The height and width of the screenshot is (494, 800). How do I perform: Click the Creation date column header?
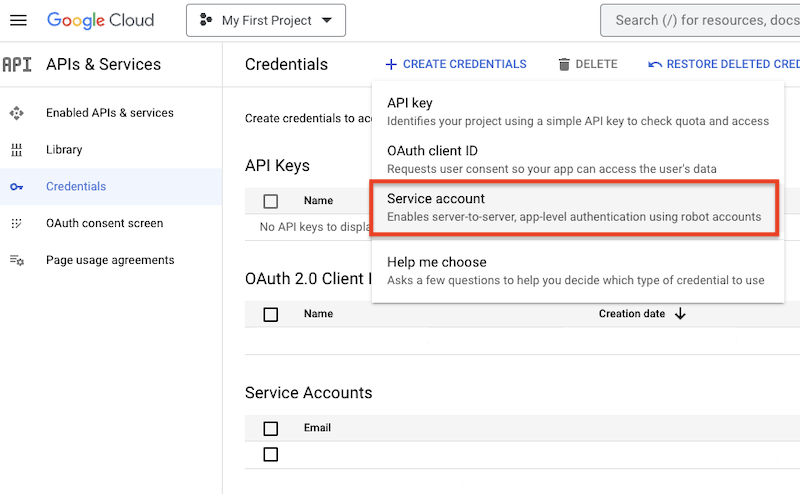[632, 314]
